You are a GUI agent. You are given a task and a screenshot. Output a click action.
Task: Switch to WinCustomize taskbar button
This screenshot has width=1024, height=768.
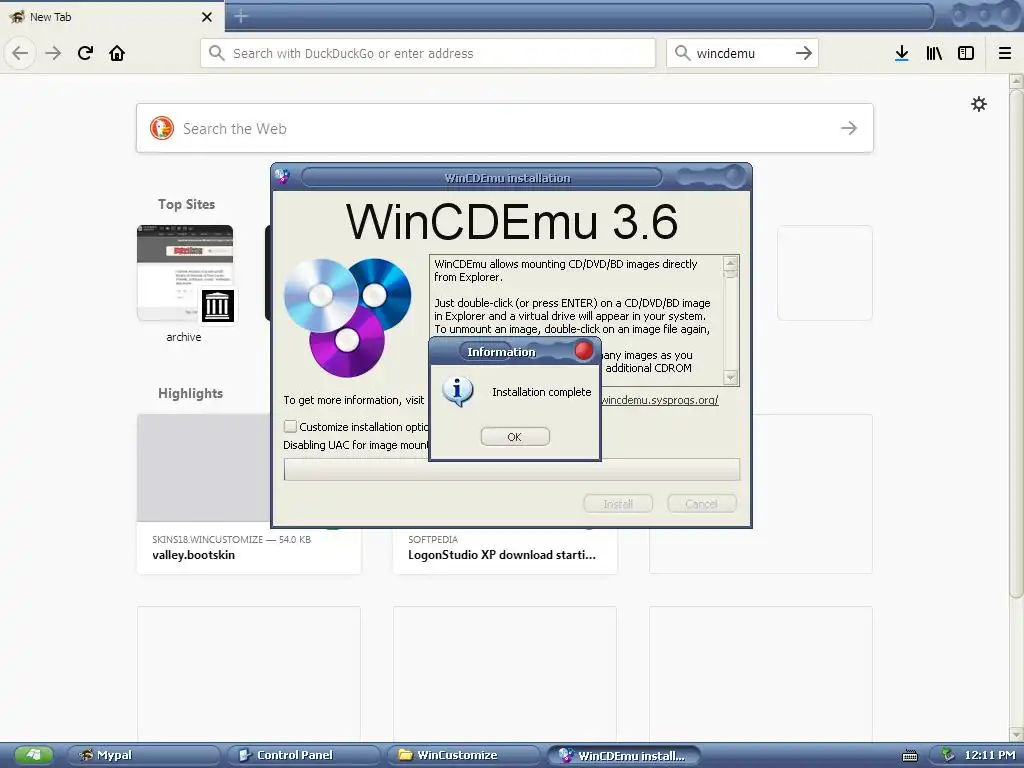tap(463, 756)
